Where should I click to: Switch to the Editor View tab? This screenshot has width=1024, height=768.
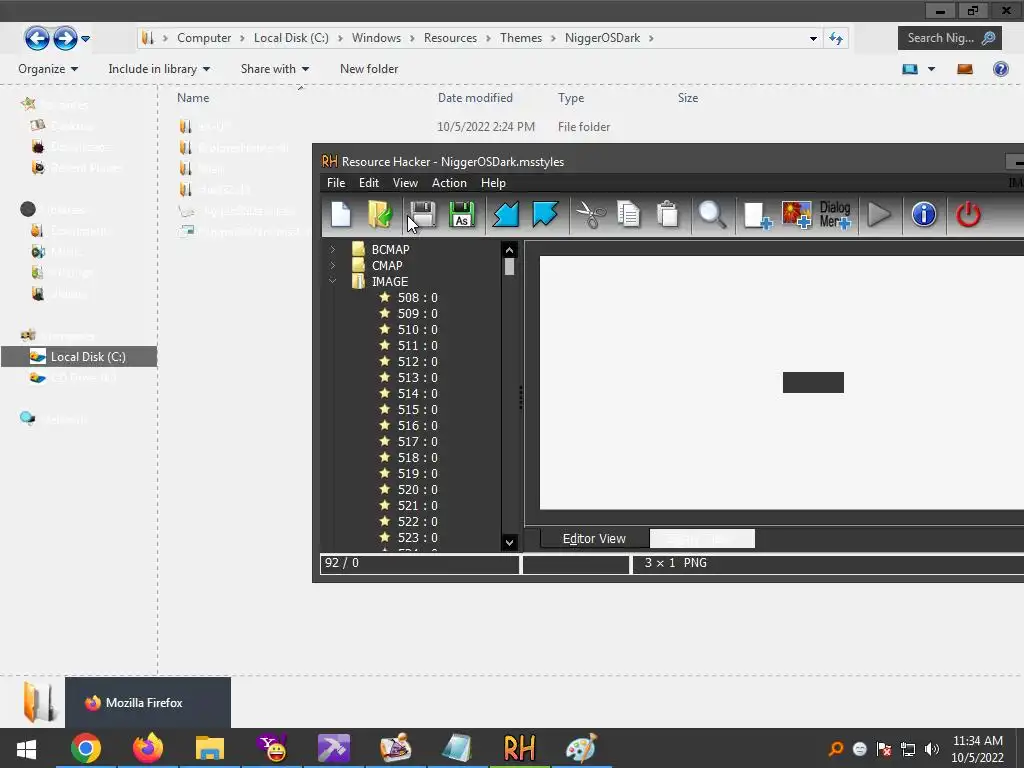[594, 538]
